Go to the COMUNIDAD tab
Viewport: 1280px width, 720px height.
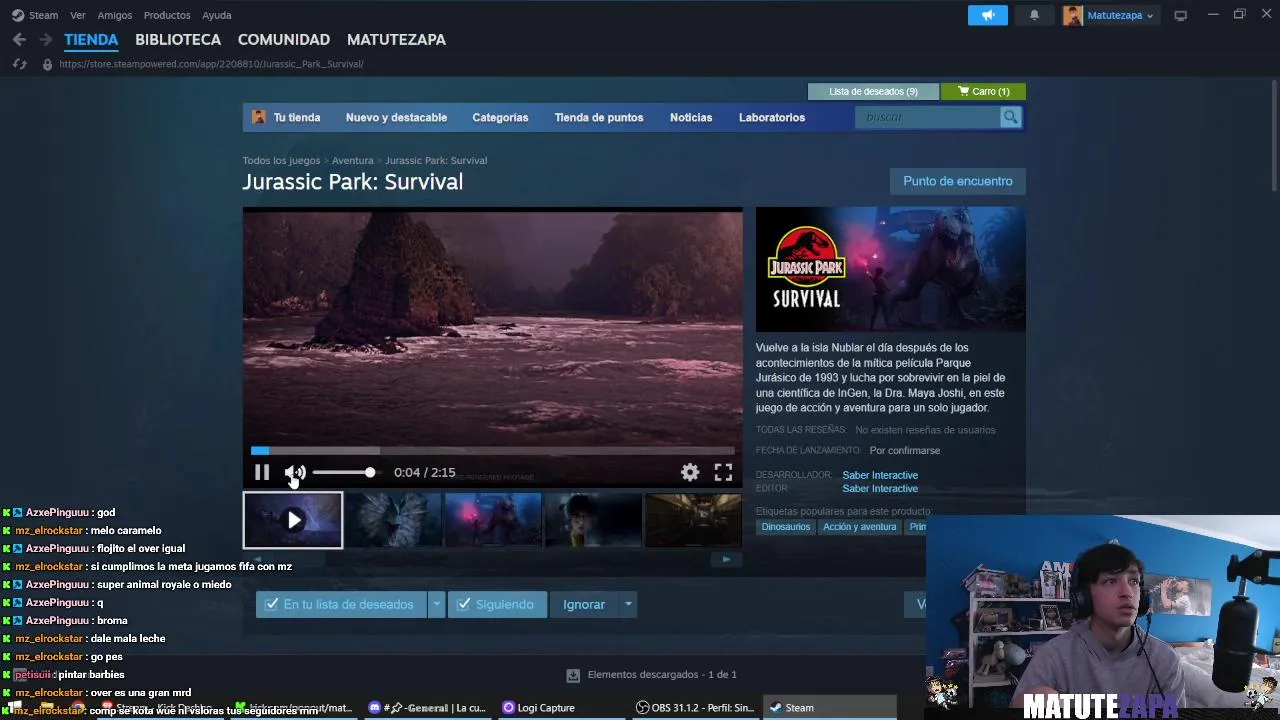[x=284, y=40]
